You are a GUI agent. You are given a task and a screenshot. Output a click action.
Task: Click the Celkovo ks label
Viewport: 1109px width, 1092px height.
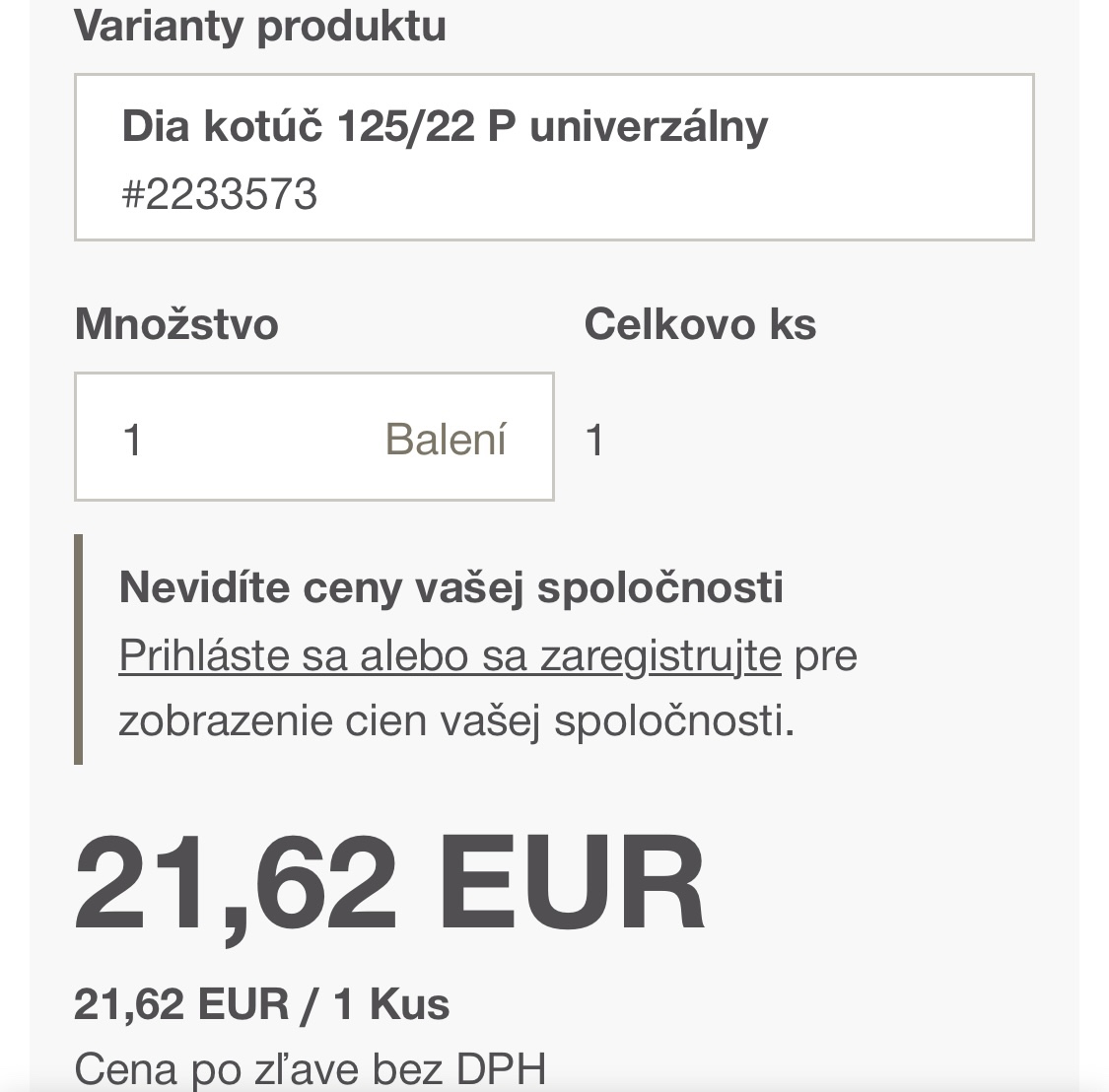pos(700,324)
